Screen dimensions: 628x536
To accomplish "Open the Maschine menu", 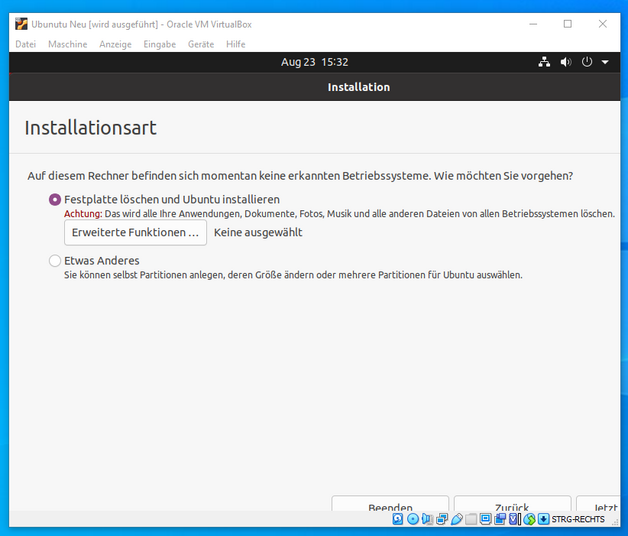I will 67,44.
